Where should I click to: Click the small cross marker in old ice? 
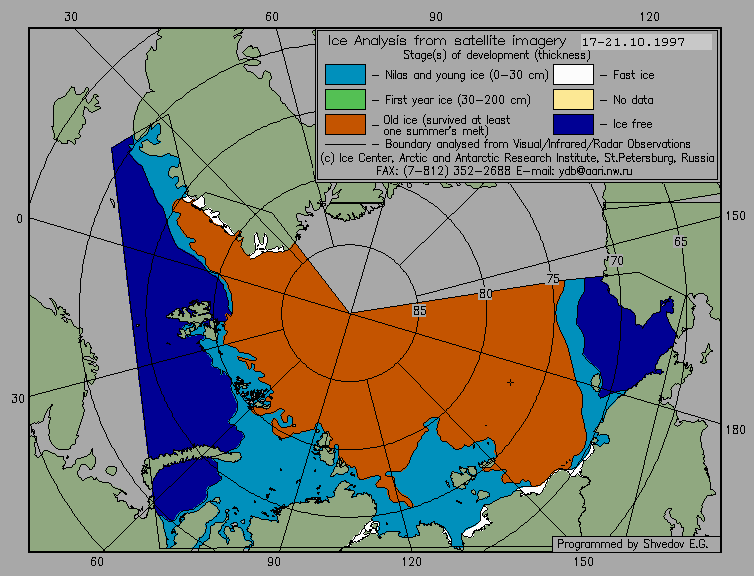coord(510,382)
